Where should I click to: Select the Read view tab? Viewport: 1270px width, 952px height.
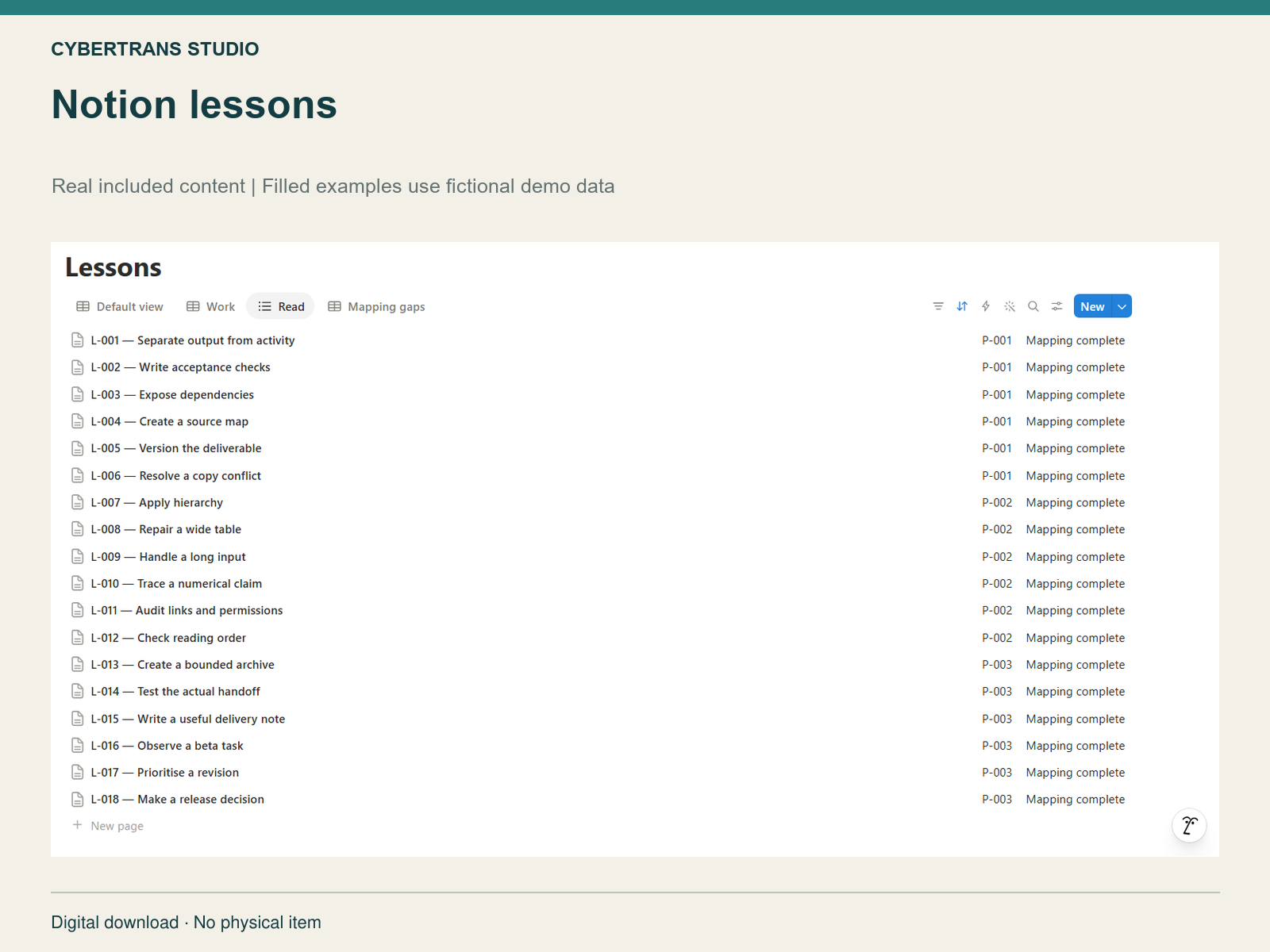click(x=281, y=307)
